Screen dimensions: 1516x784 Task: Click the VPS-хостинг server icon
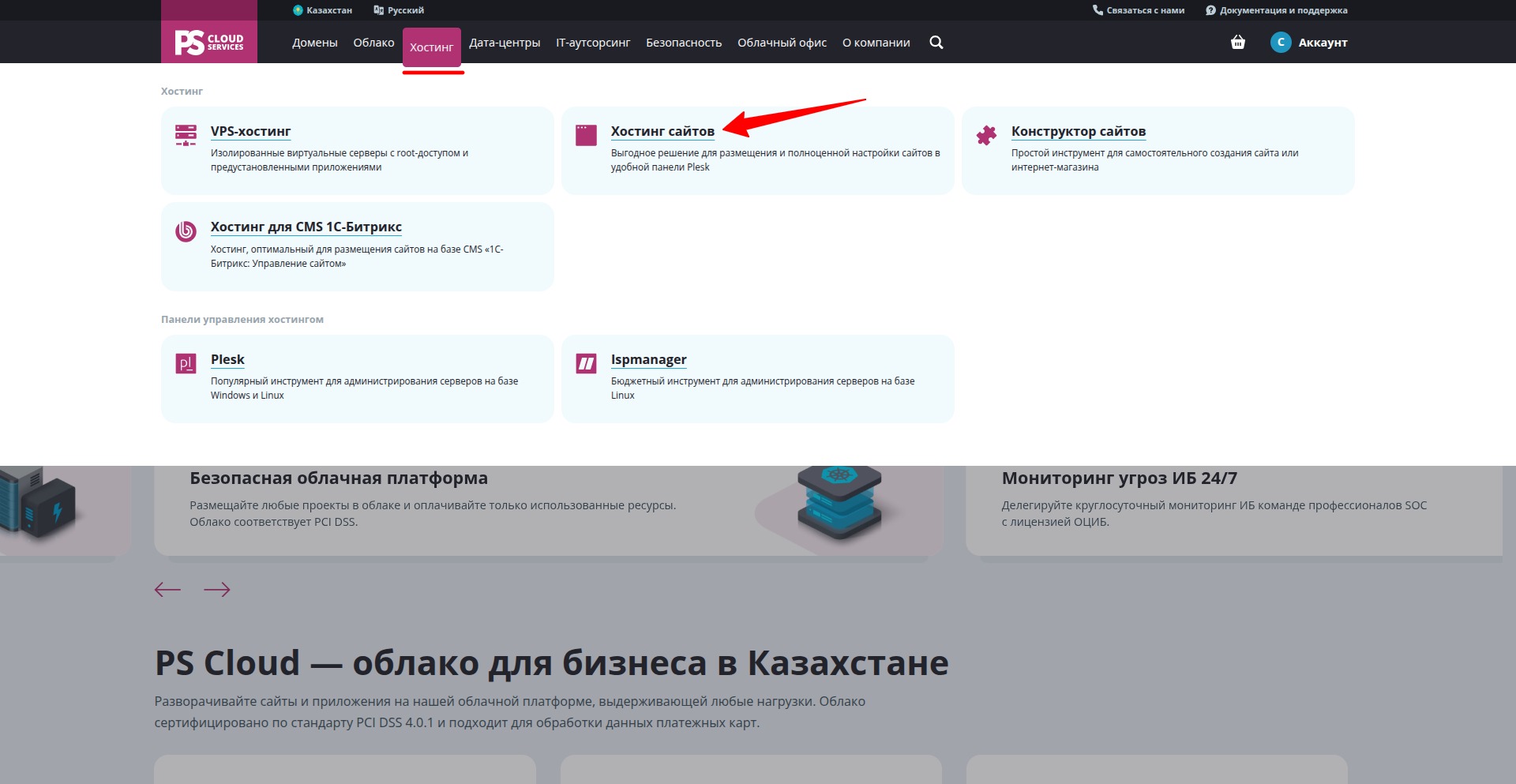click(186, 135)
